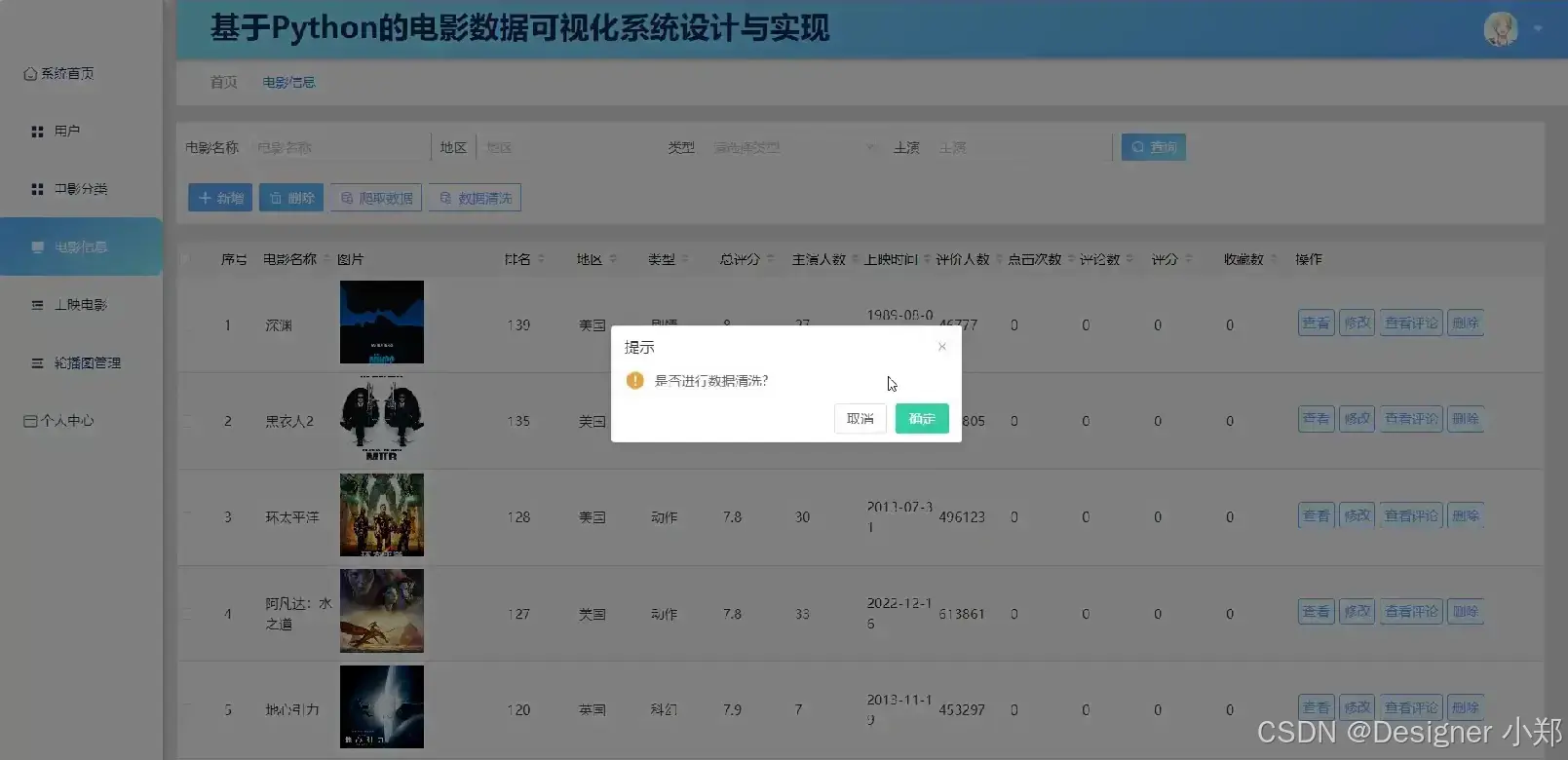The width and height of the screenshot is (1568, 760).
Task: Click the user avatar at top right
Action: 1501,29
